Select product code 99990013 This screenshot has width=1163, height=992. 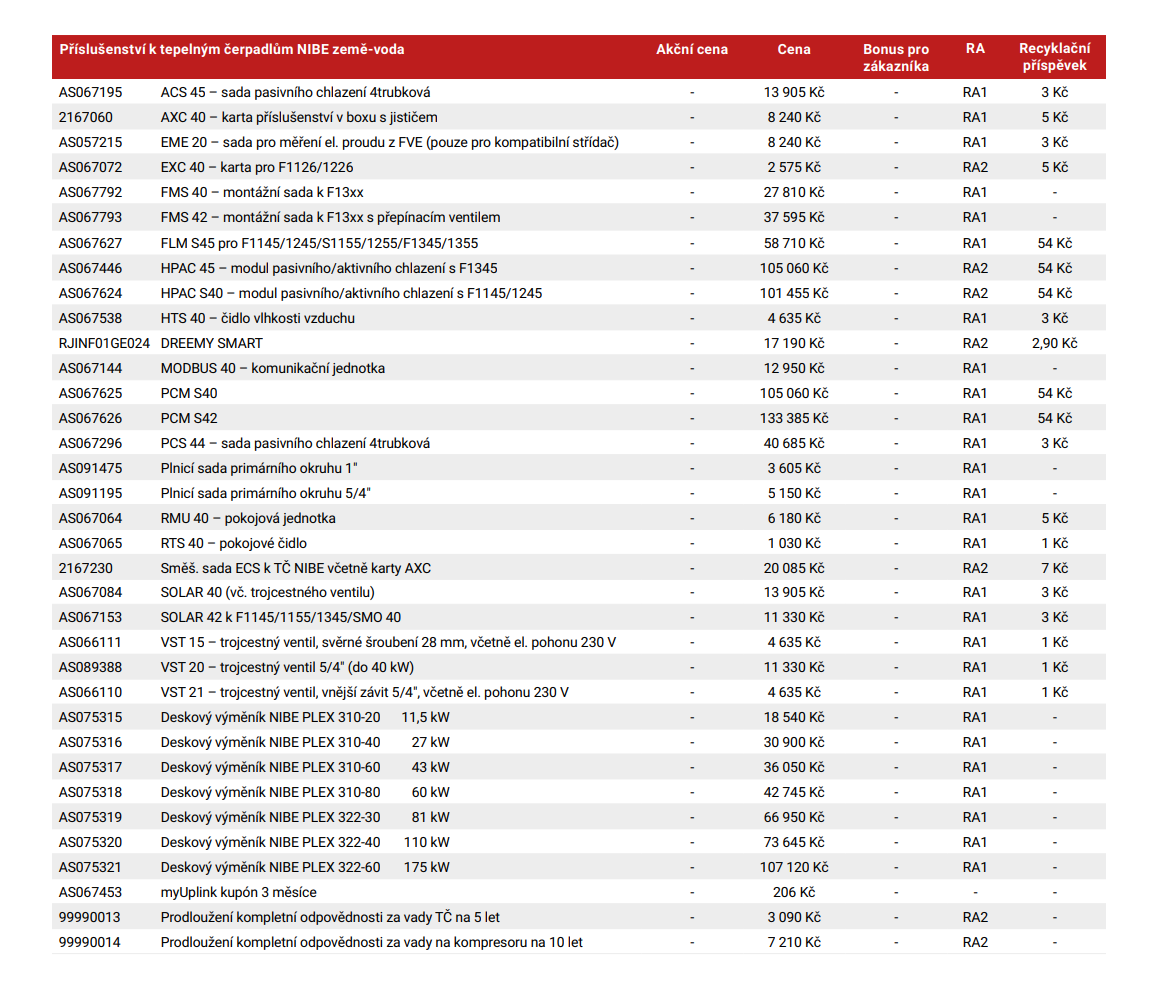click(x=90, y=918)
